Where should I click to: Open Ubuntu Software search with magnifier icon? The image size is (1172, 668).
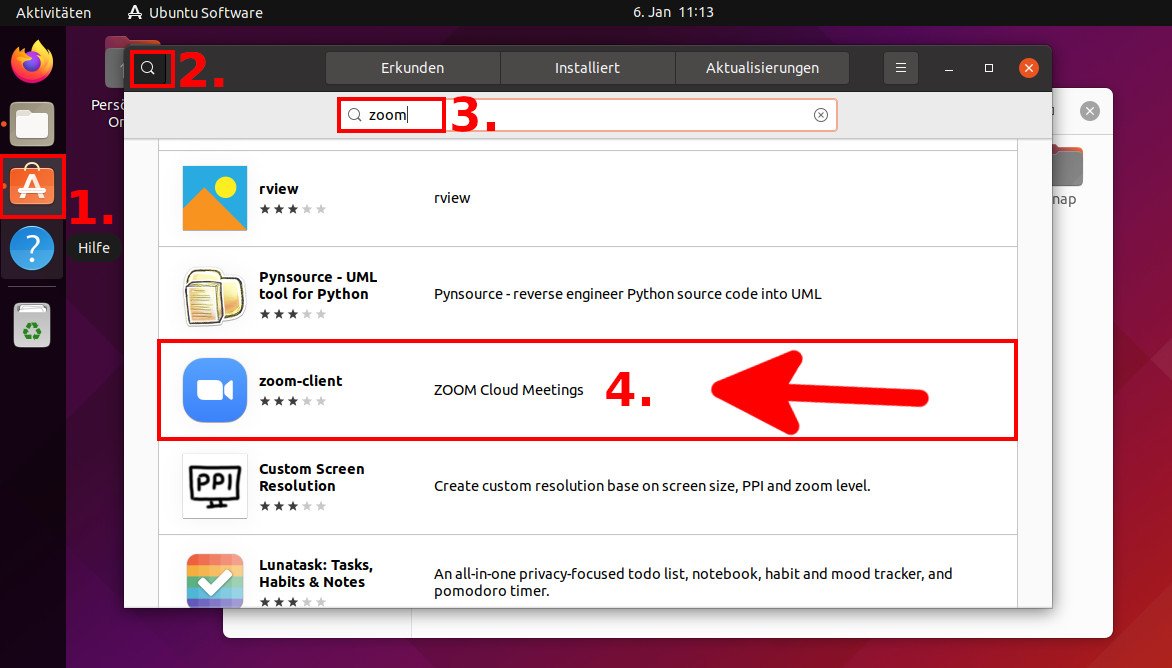(148, 68)
